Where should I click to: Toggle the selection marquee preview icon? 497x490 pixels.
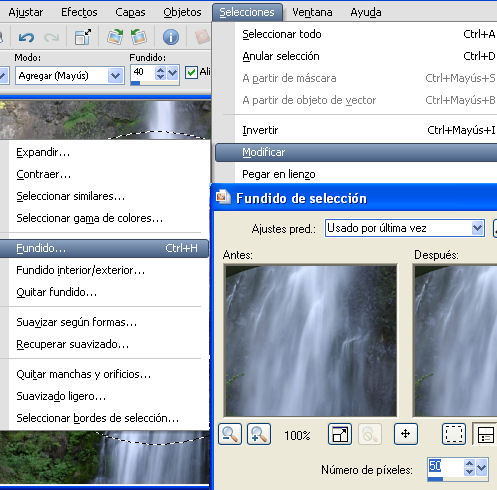pyautogui.click(x=454, y=434)
